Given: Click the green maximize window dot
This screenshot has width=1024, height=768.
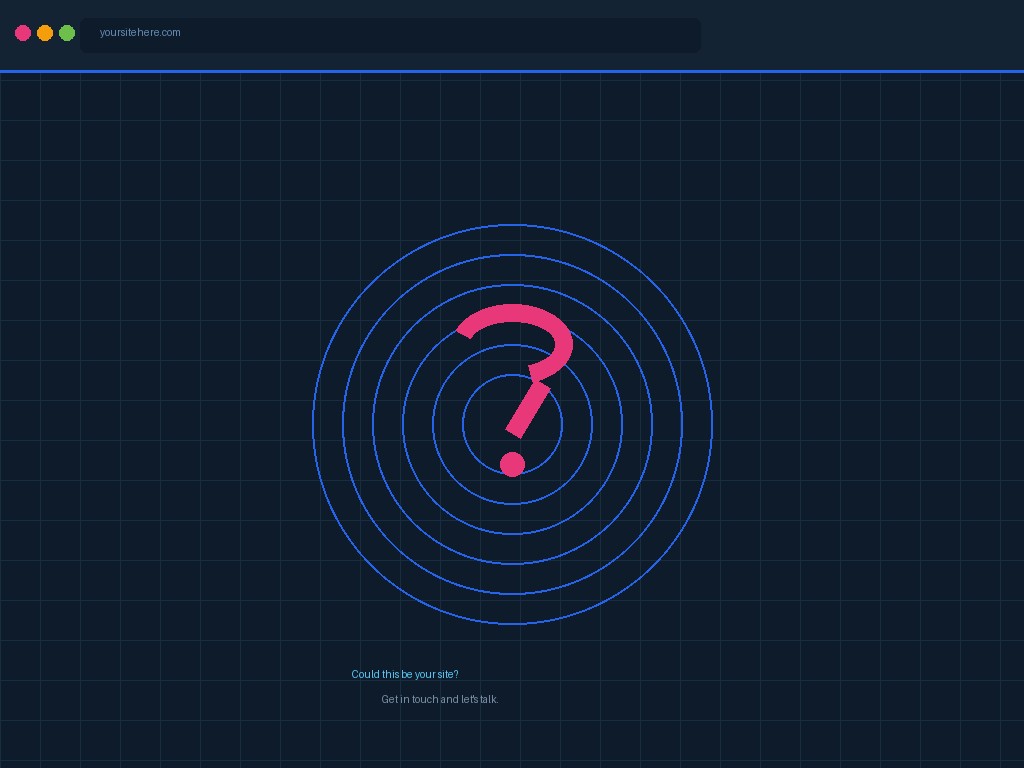Looking at the screenshot, I should (x=67, y=33).
